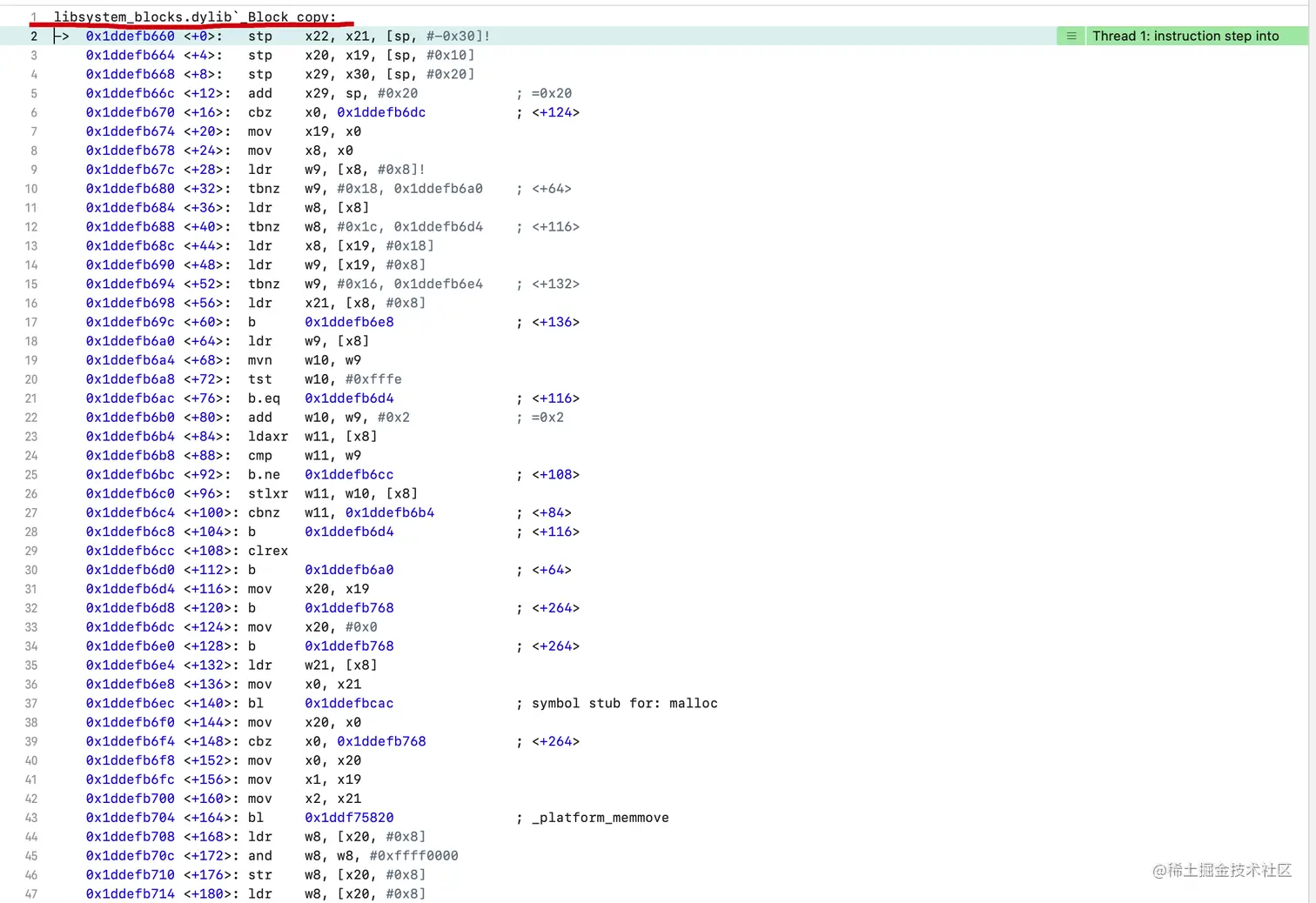Click address 0x1ddefb660 of first instruction
The height and width of the screenshot is (903, 1316).
click(x=130, y=36)
